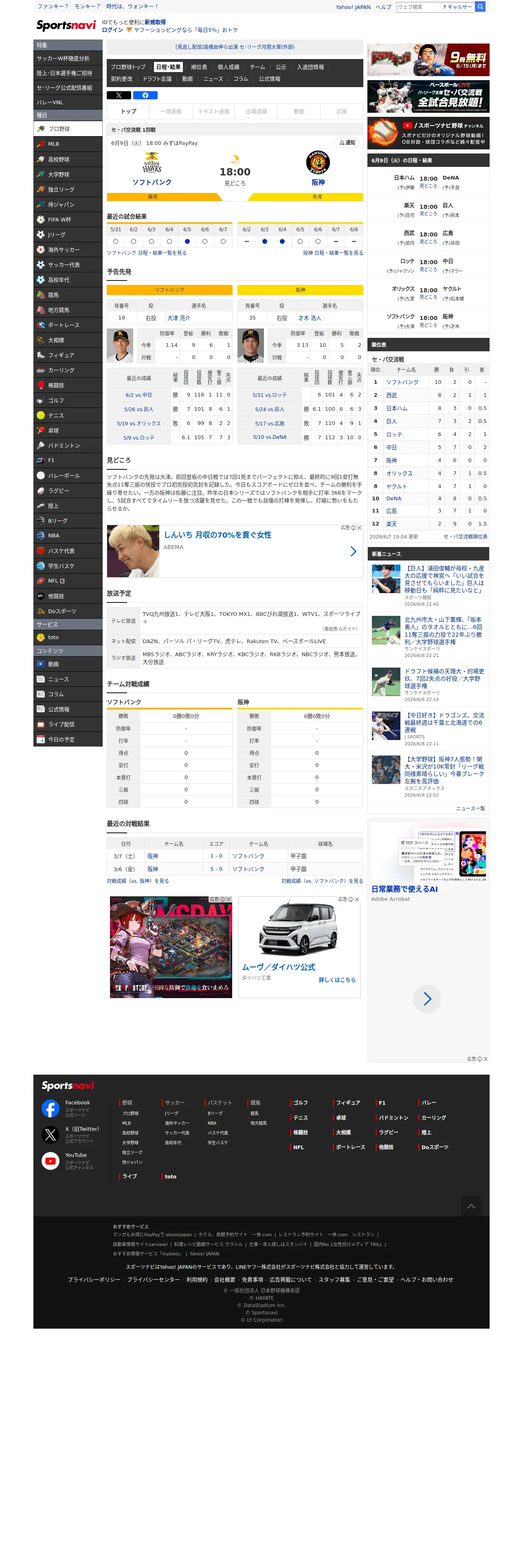Open the プロ野球 sidebar item icon
Screen dimensions: 523x1568
[x=41, y=129]
